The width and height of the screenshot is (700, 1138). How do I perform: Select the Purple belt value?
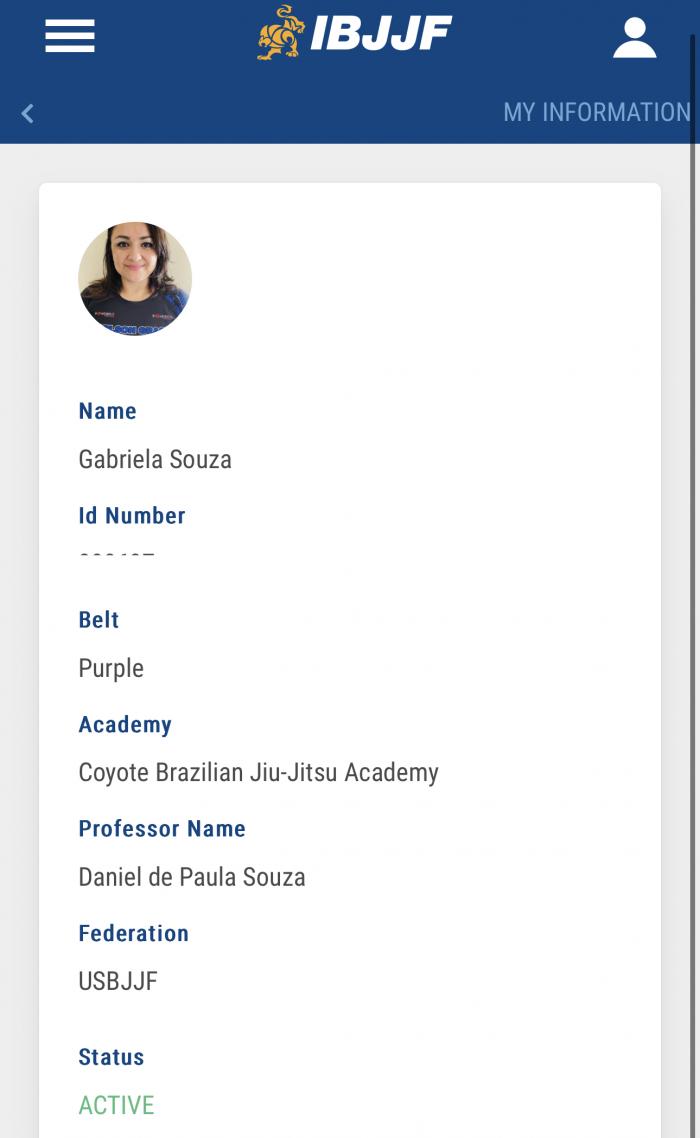click(x=111, y=669)
